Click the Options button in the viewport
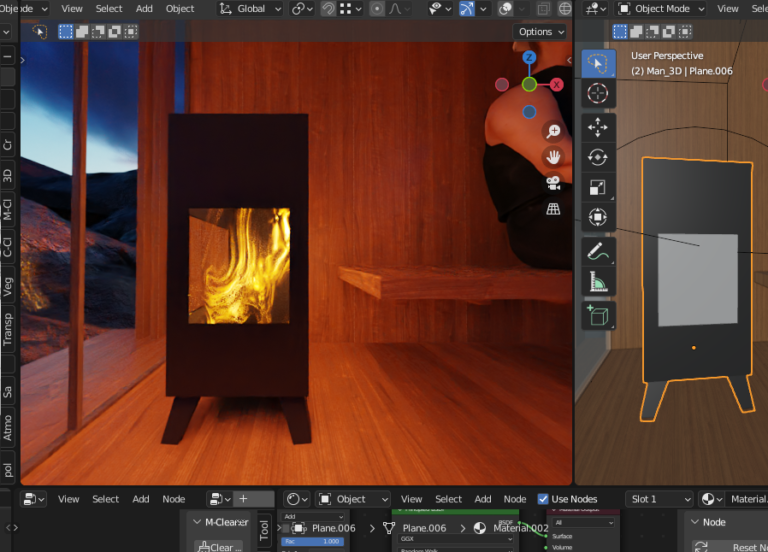 pos(540,32)
